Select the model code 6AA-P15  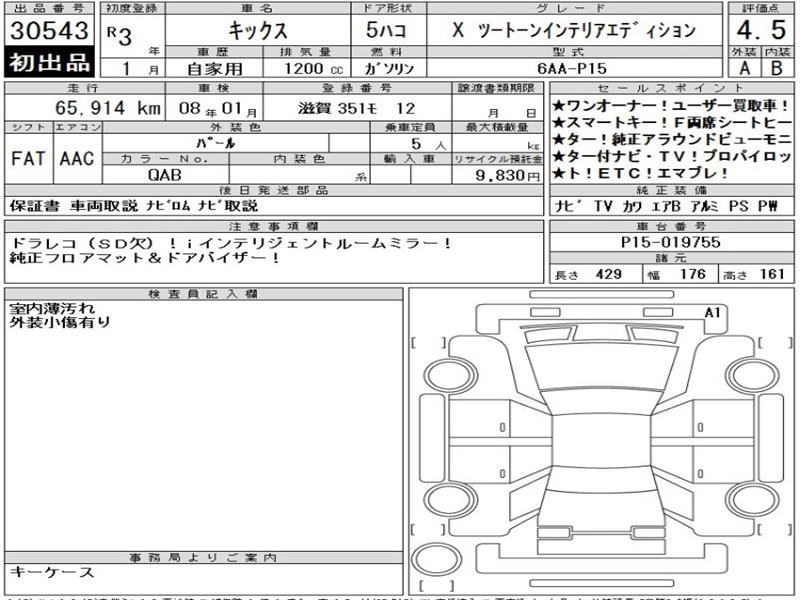click(572, 68)
